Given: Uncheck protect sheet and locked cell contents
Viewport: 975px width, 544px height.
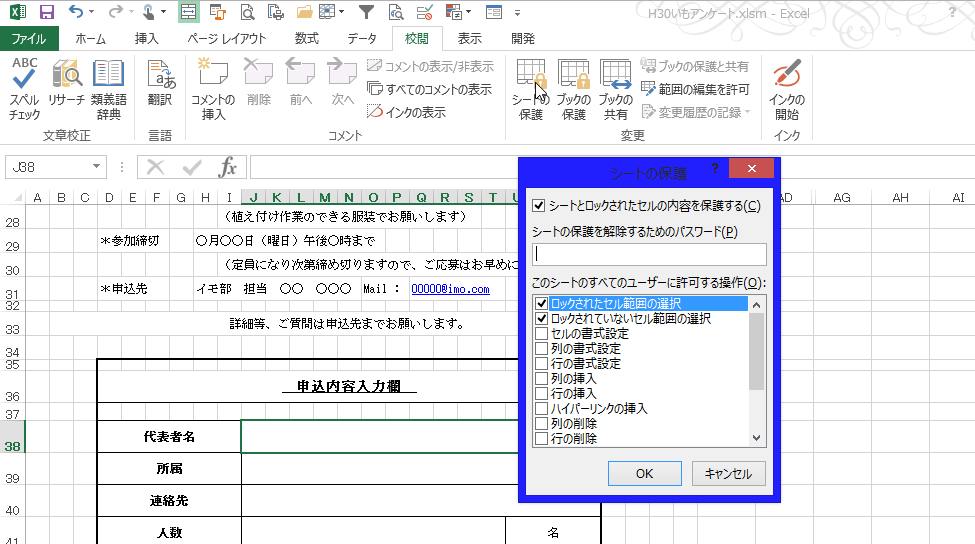Looking at the screenshot, I should [540, 206].
